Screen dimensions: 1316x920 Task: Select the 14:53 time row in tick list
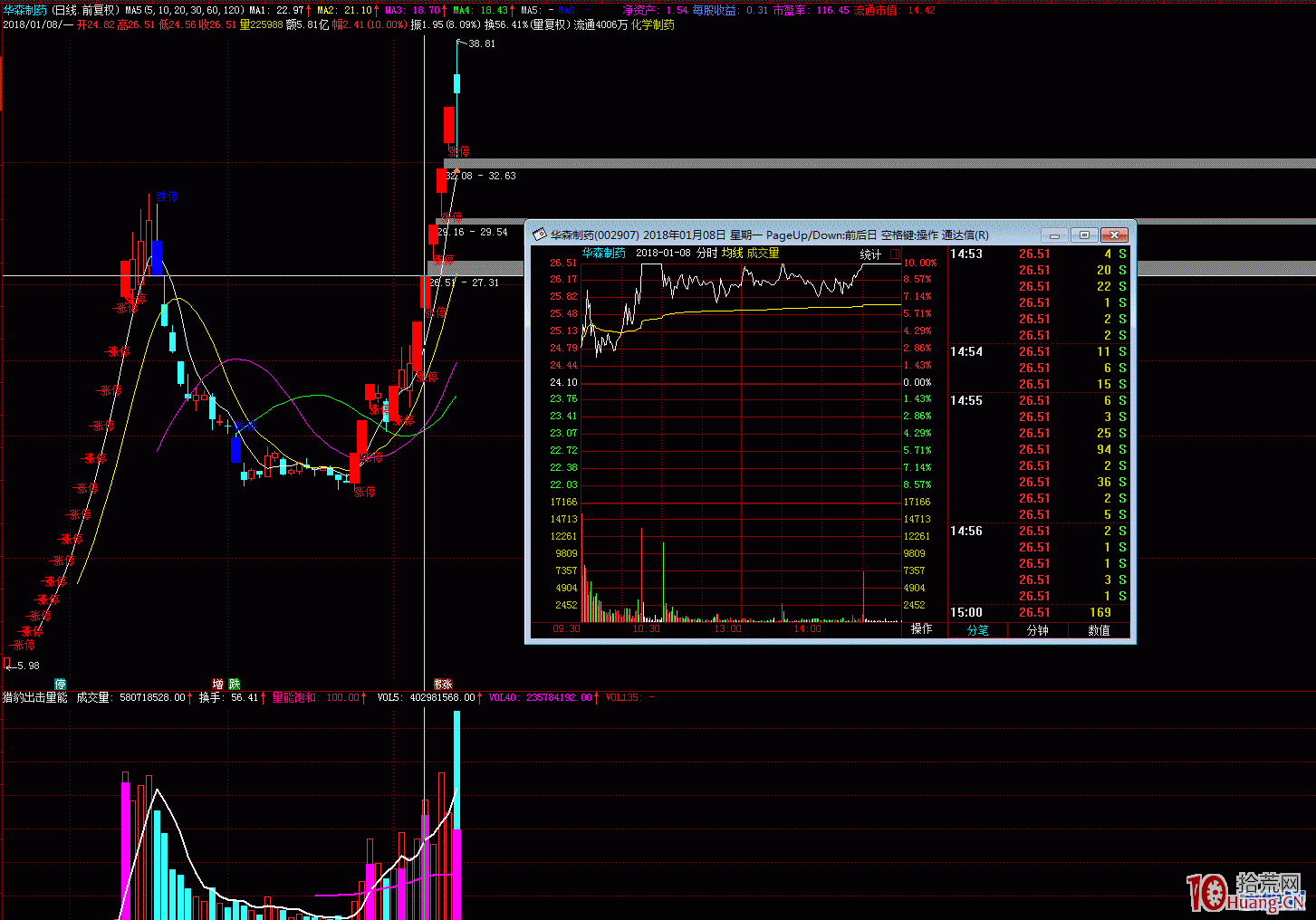pos(1038,254)
